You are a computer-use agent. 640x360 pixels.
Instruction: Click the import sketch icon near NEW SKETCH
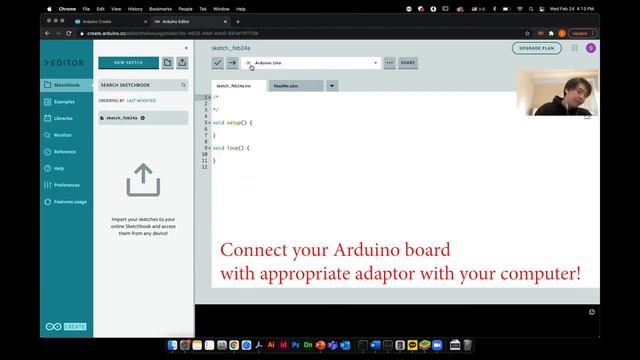[182, 63]
